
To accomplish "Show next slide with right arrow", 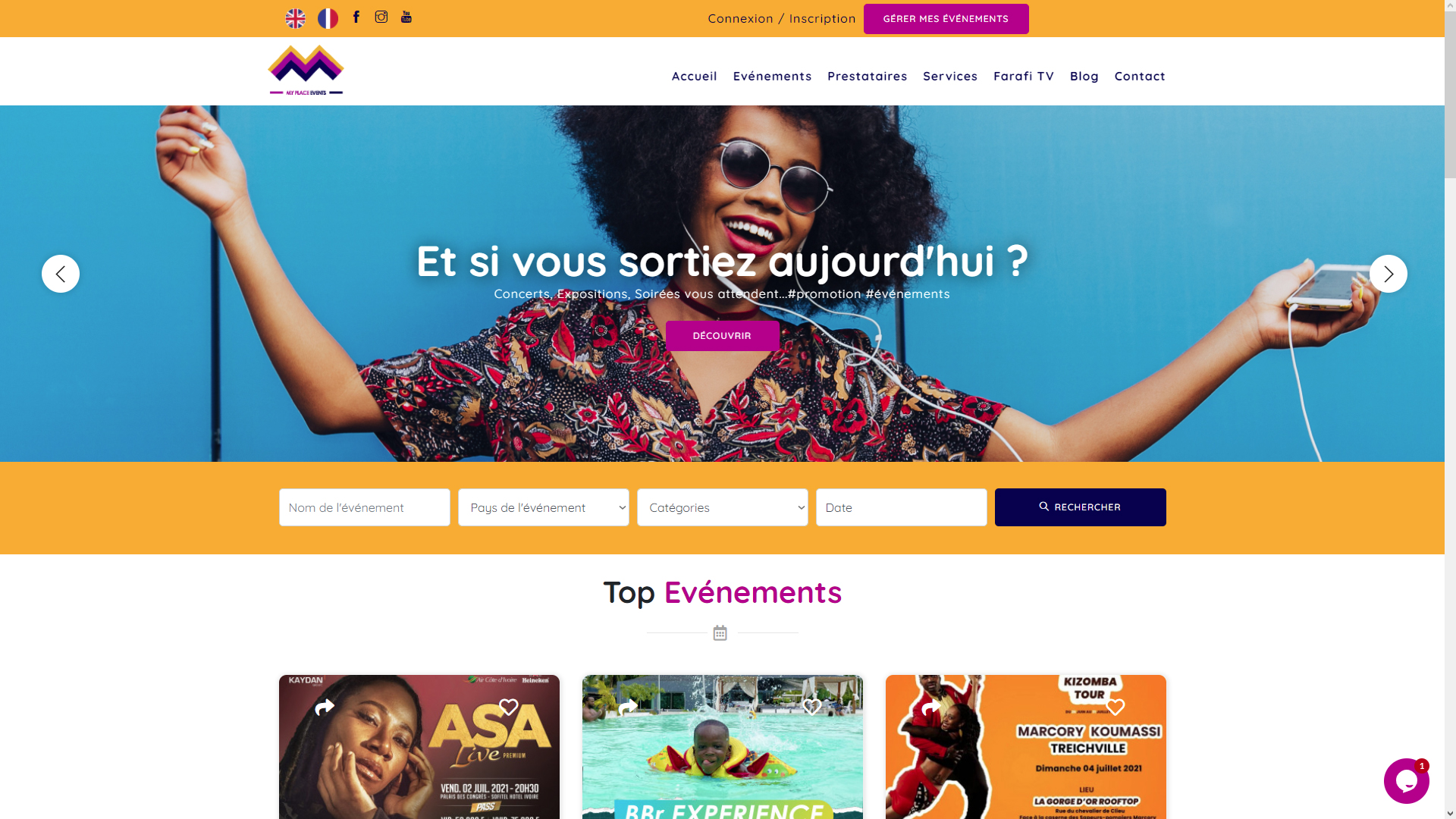I will click(x=1389, y=274).
